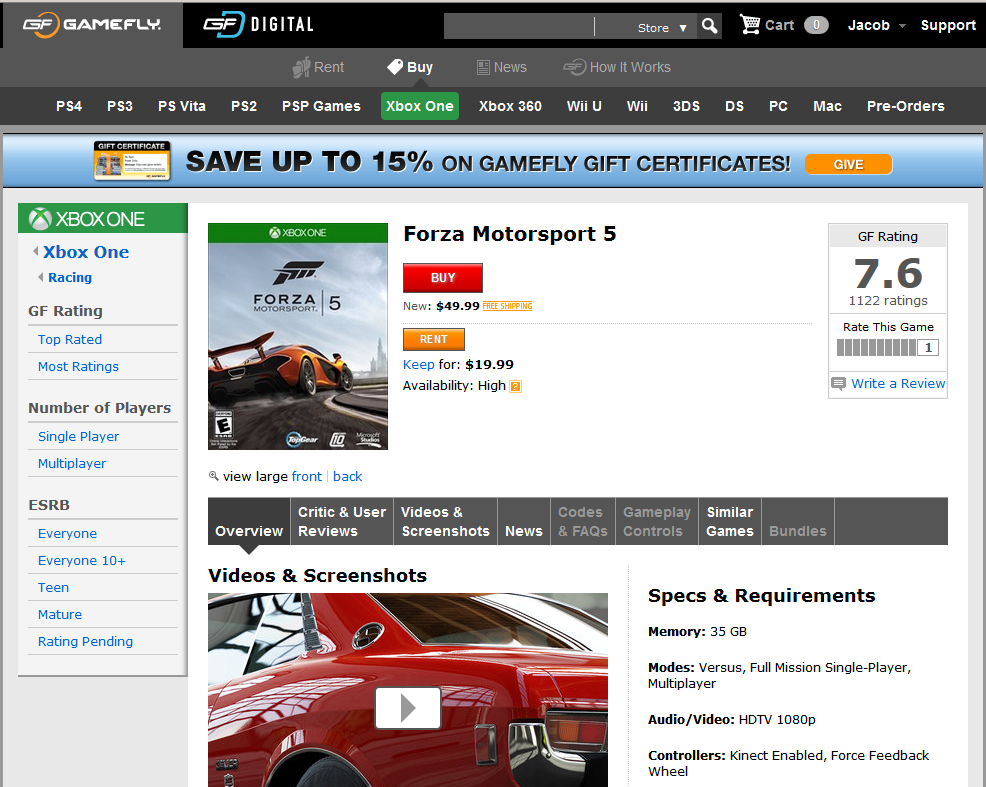
Task: Click the Write a Review speech bubble icon
Action: [x=838, y=383]
